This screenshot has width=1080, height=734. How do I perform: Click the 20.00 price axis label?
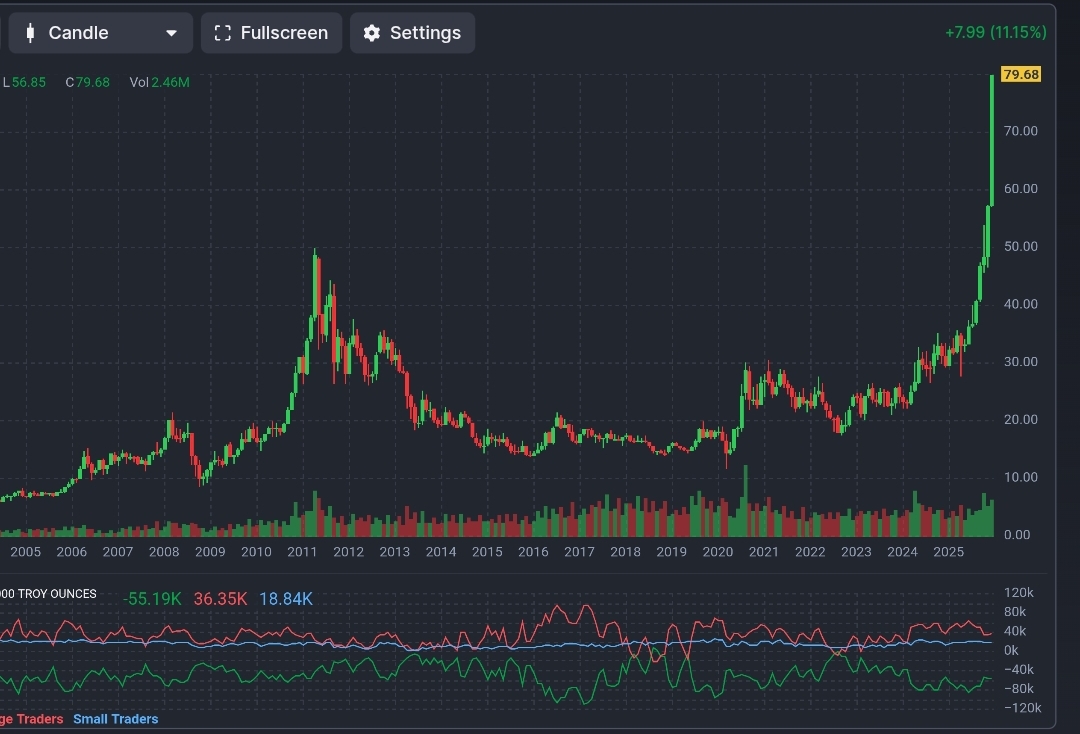1021,419
